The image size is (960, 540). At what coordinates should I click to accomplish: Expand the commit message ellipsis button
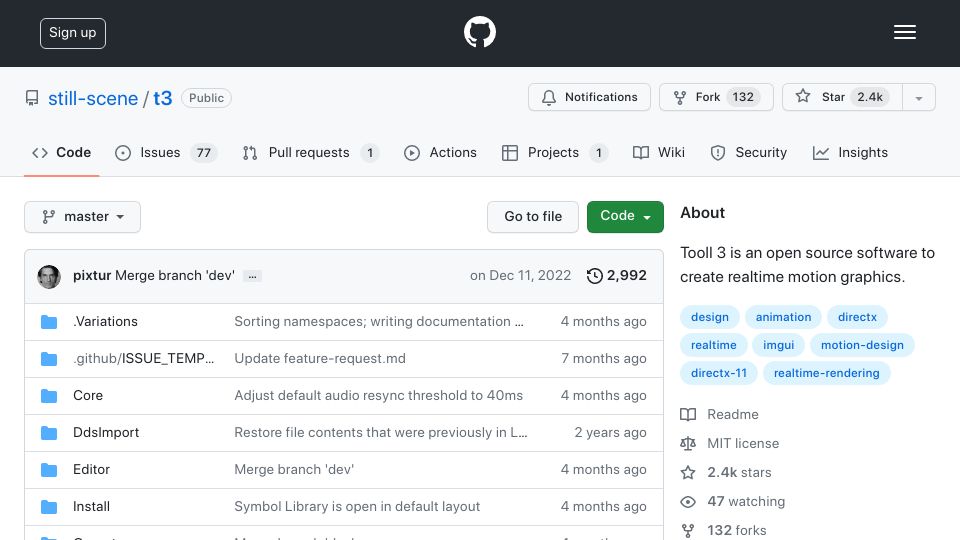coord(252,276)
